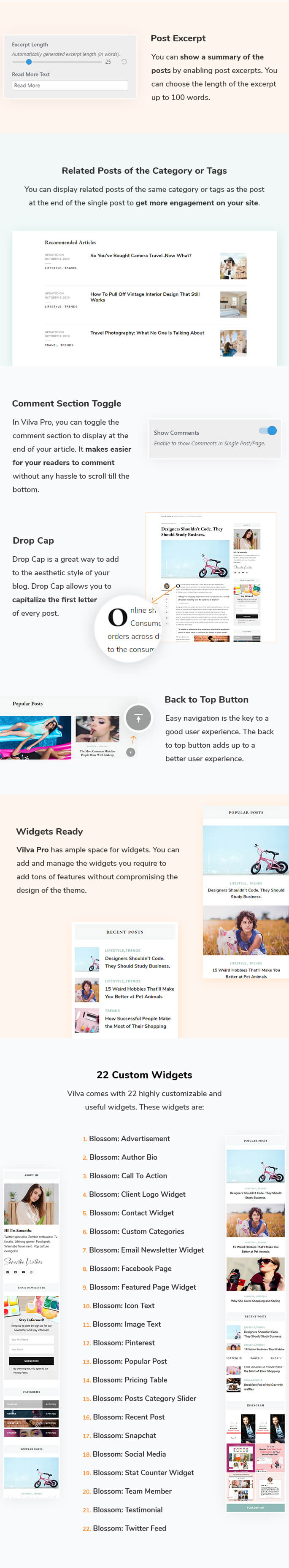Tick the Privacy Policy agreement checkbox in the newsletter widget
289x1568 pixels.
pyautogui.click(x=11, y=1369)
